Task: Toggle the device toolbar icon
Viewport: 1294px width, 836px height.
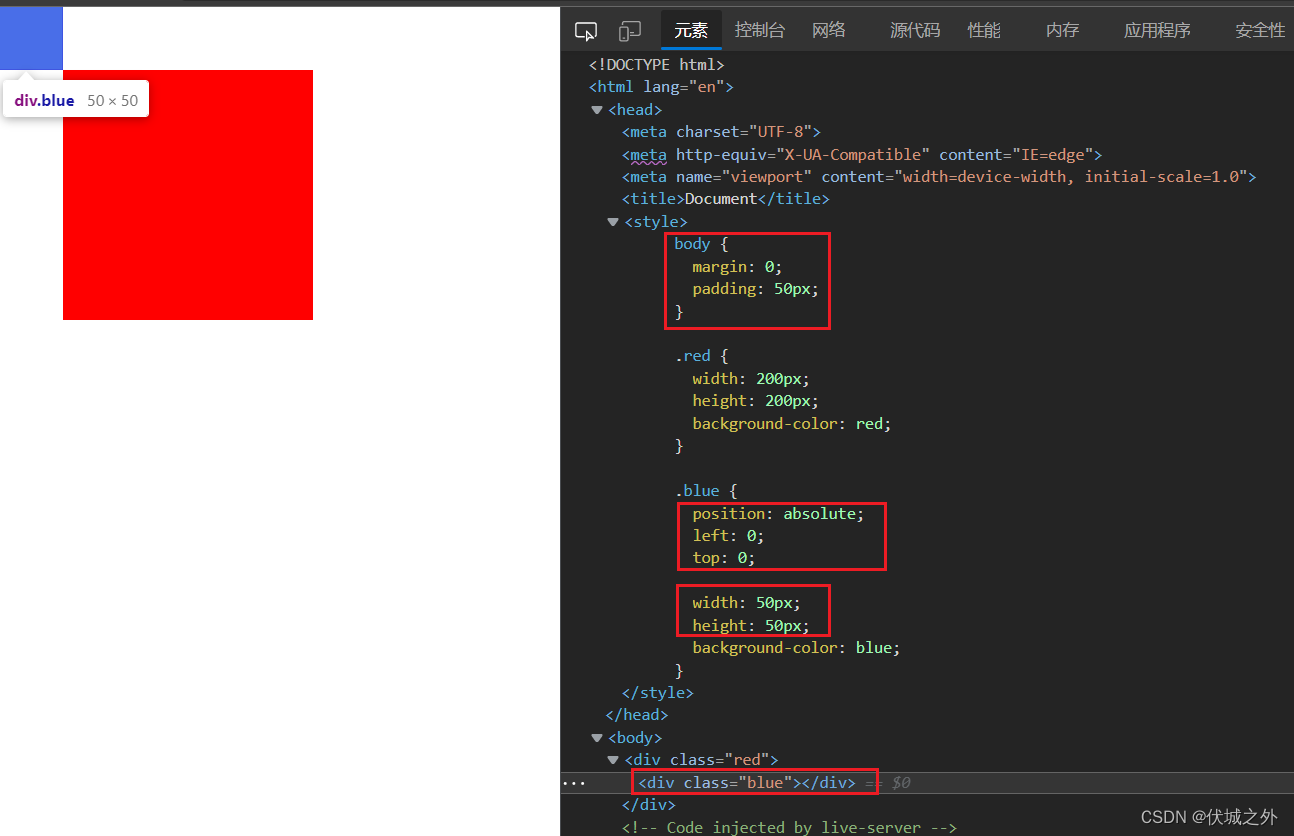Action: (x=630, y=31)
